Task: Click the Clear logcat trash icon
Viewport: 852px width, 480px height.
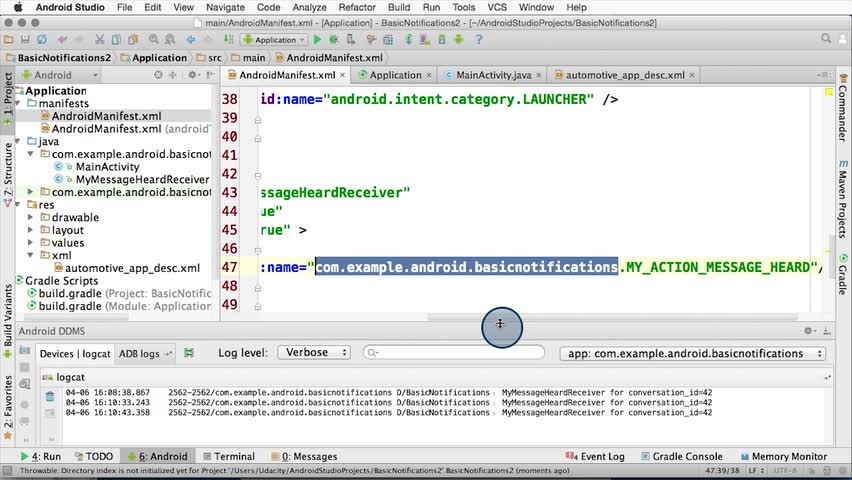Action: [50, 396]
